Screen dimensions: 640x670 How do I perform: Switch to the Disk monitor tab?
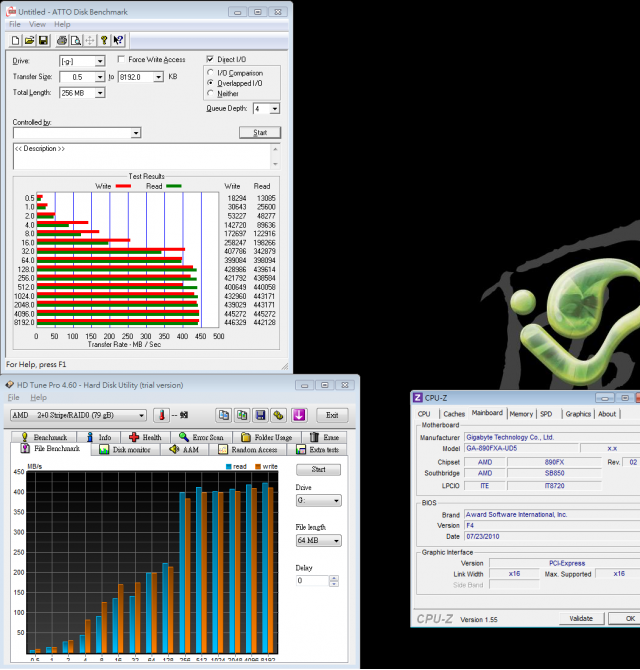pyautogui.click(x=125, y=450)
